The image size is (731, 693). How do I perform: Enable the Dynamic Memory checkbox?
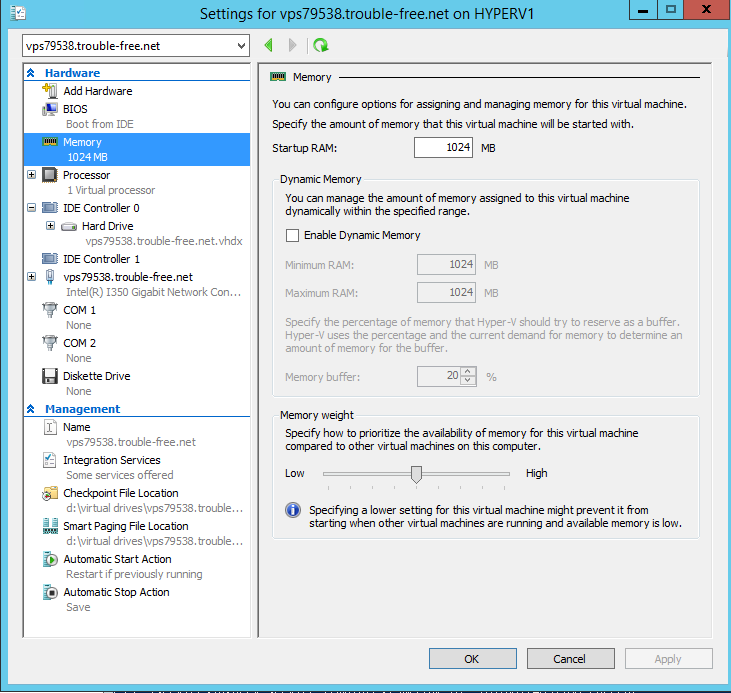coord(292,235)
